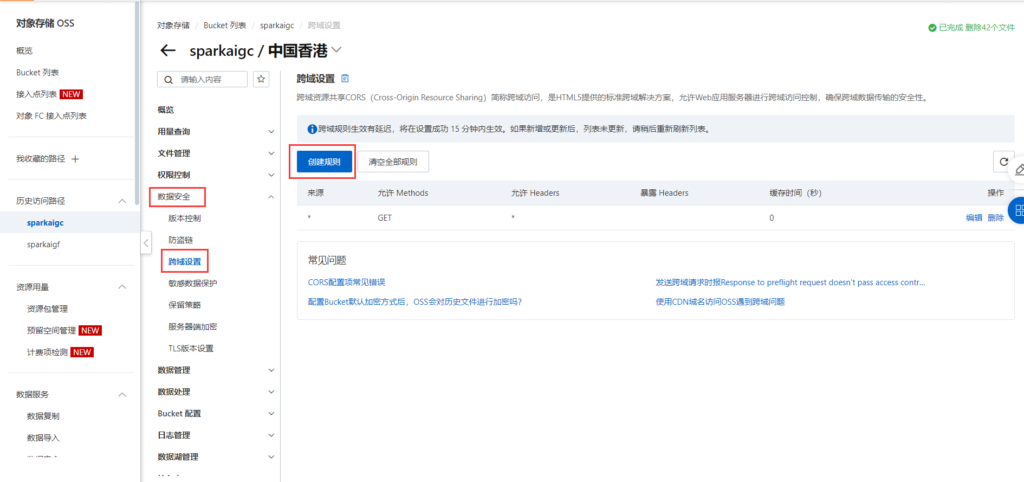The image size is (1024, 482).
Task: Open the Bucket默认加密方式 FAQ link
Action: pos(415,302)
